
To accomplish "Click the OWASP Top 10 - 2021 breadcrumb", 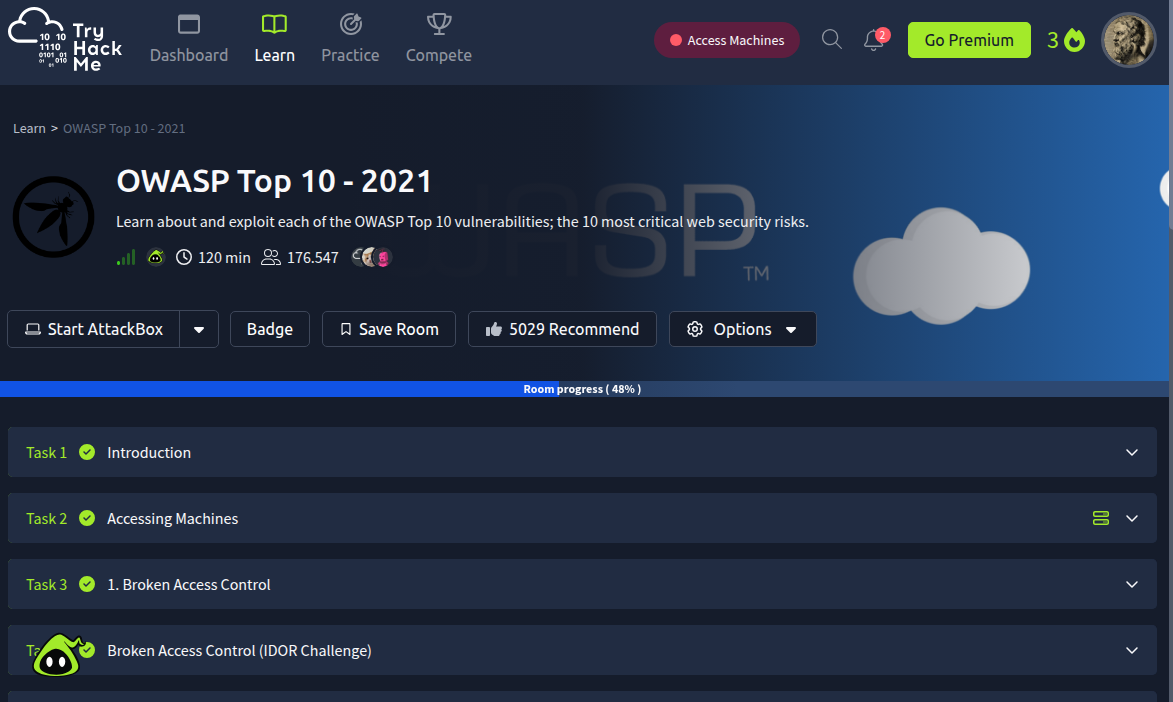I will pos(124,129).
